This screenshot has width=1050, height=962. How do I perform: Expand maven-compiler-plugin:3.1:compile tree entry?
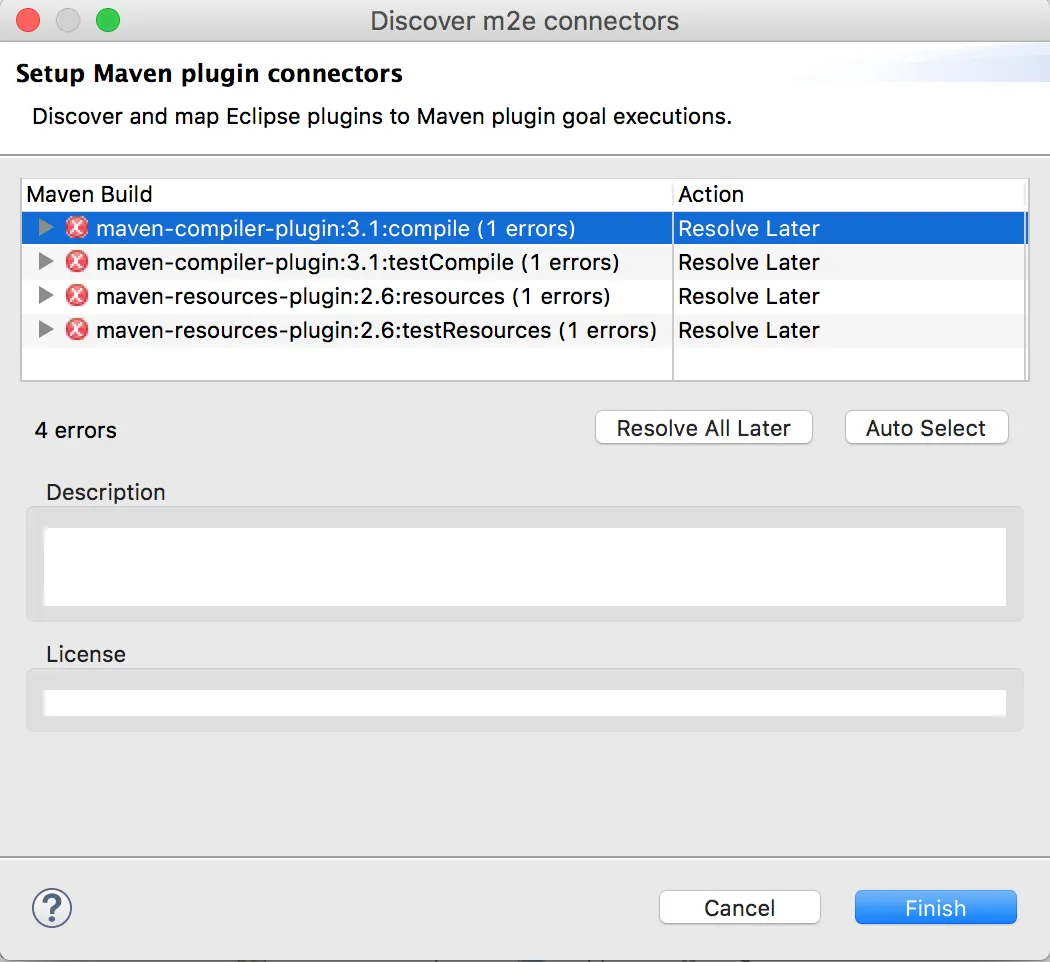click(x=45, y=228)
